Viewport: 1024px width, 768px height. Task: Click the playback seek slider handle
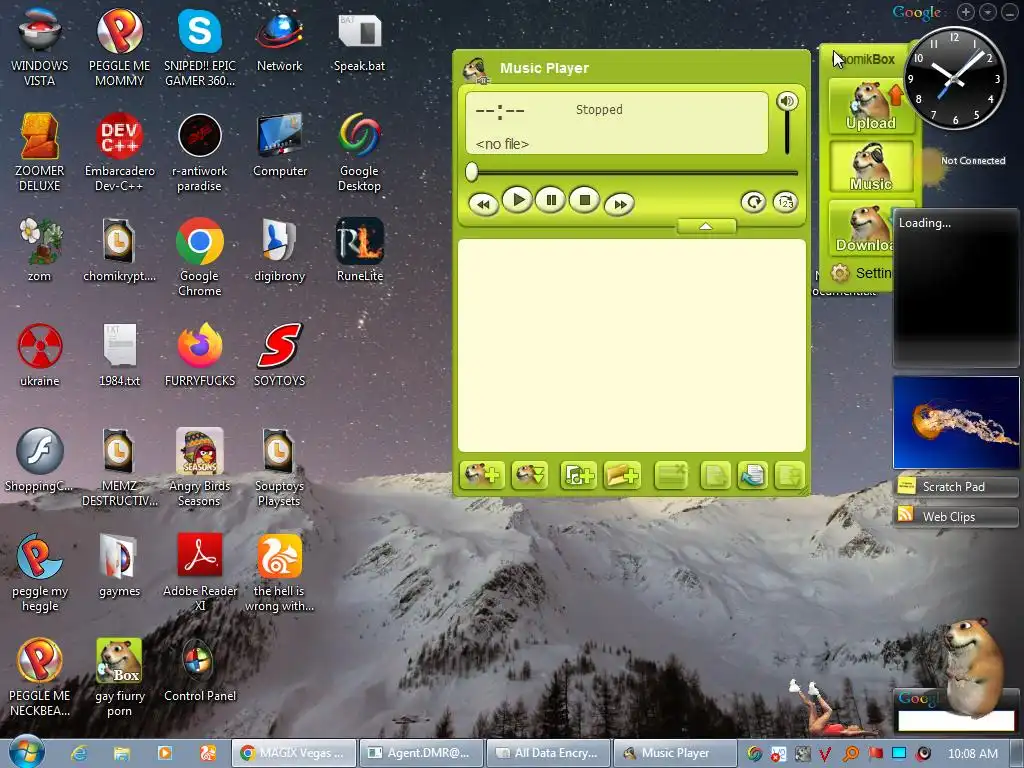pos(472,172)
